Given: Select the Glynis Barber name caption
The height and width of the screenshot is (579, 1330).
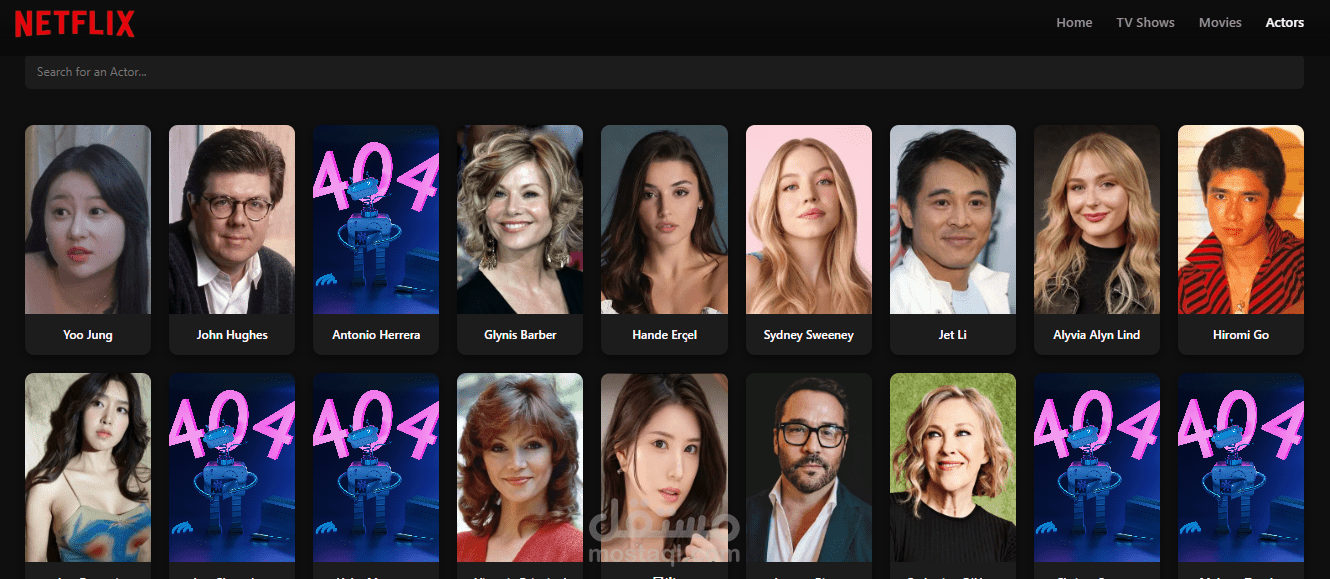Looking at the screenshot, I should point(520,335).
